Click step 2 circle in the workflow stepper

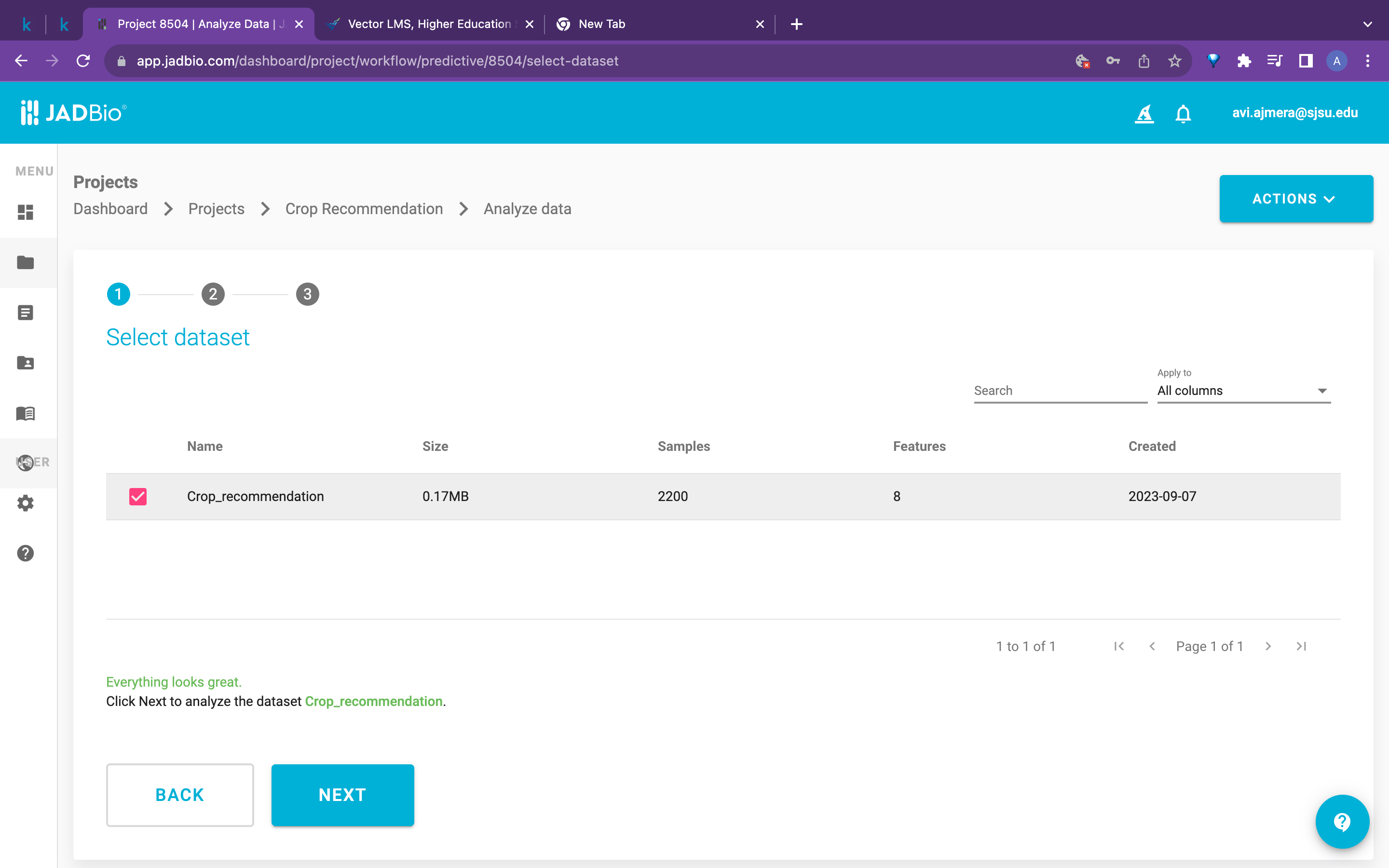213,295
